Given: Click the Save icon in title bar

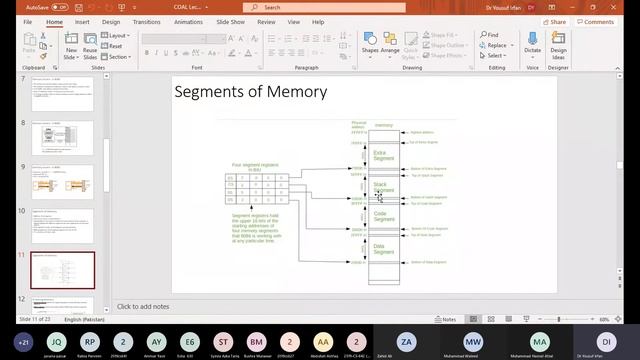Looking at the screenshot, I should point(79,7).
